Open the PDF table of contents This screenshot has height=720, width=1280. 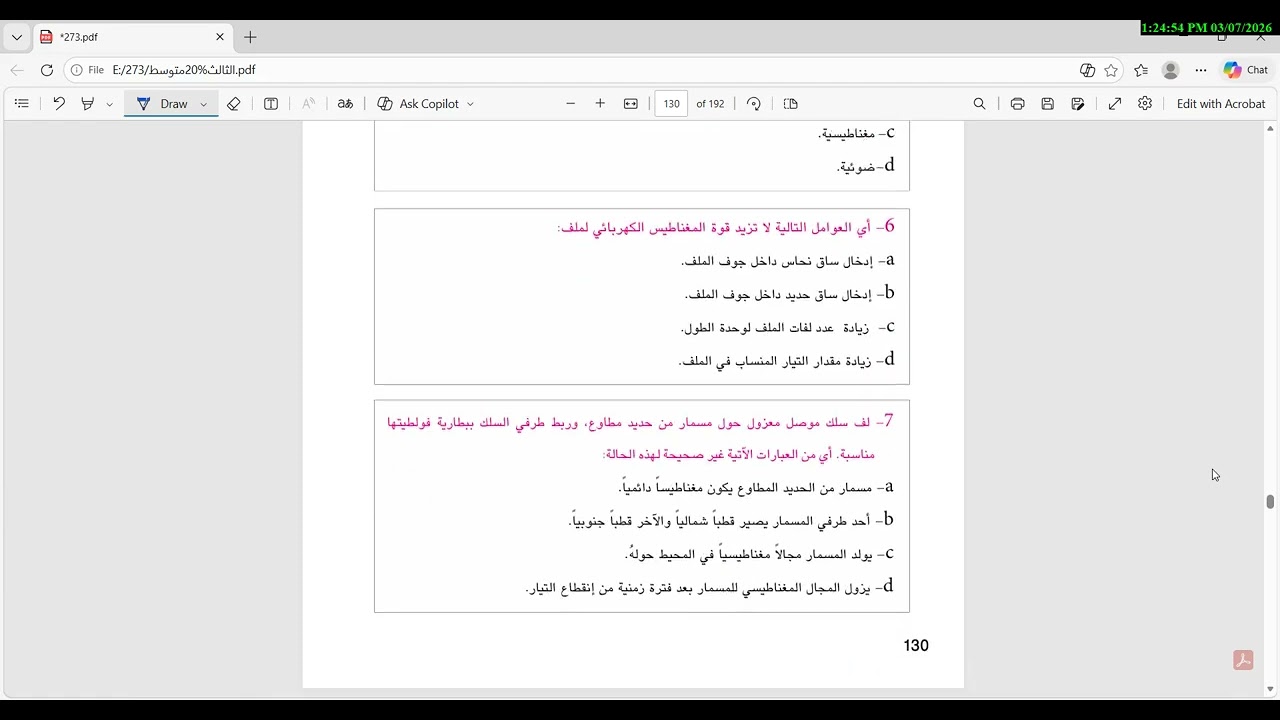pos(22,104)
